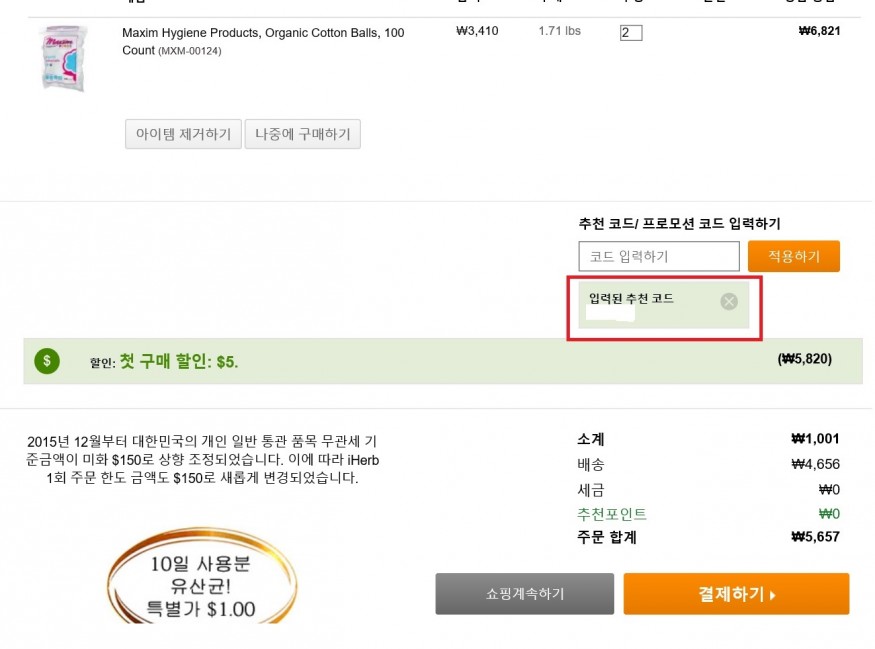This screenshot has height=649, width=875.
Task: Continue shopping via 쇼핑계속하기 button
Action: coord(525,594)
